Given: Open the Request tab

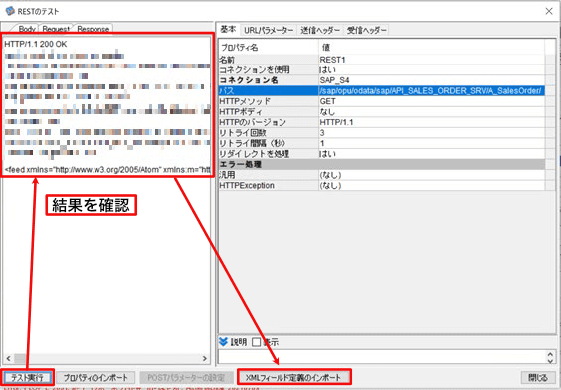Looking at the screenshot, I should 56,29.
